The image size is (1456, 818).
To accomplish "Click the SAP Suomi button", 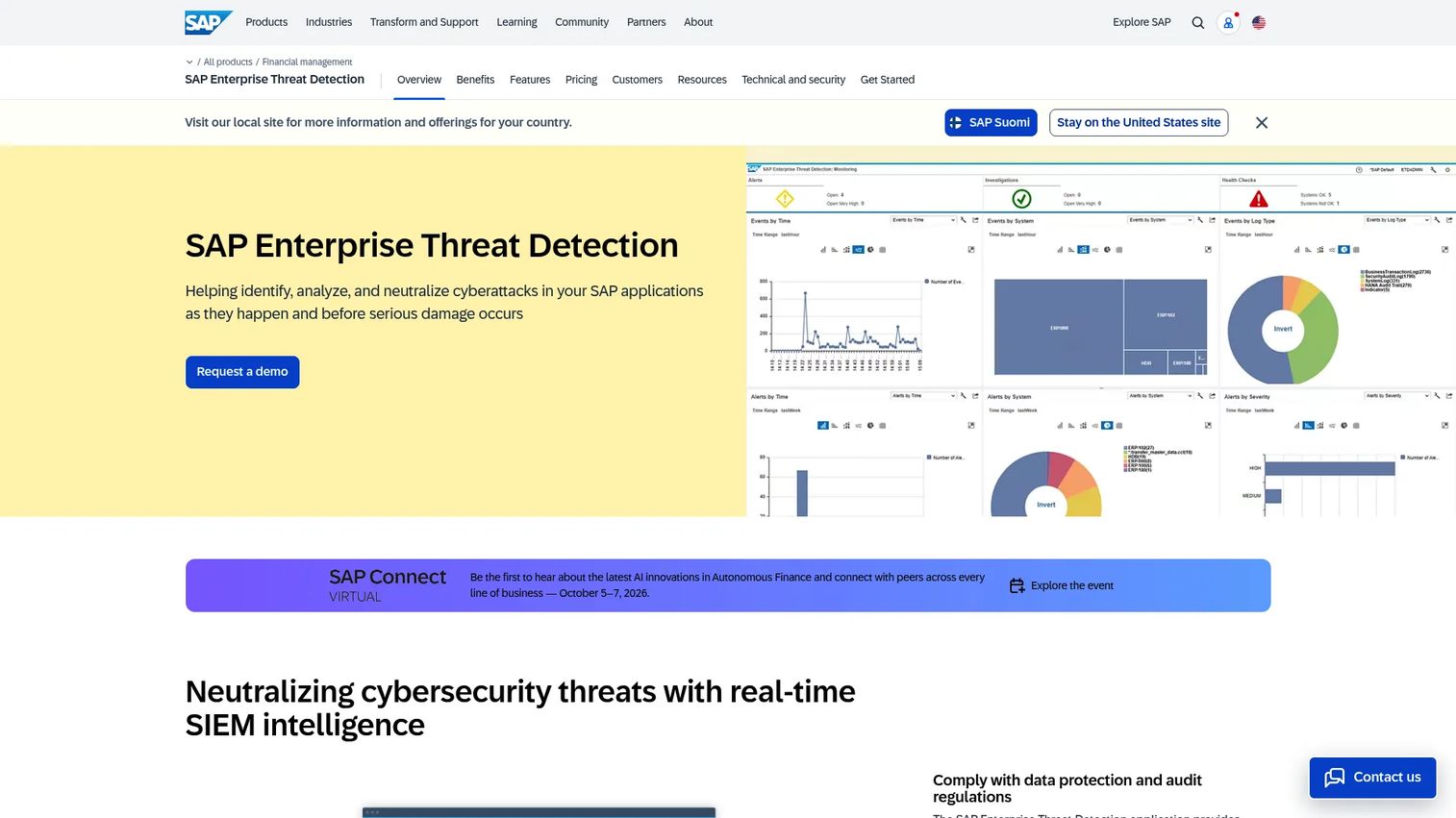I will (x=991, y=123).
